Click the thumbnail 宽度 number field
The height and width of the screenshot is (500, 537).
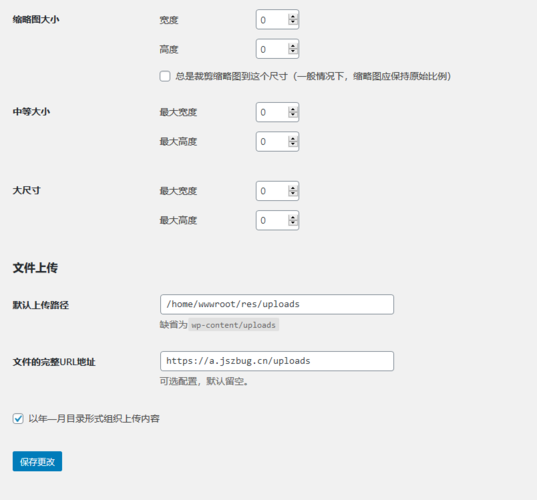click(277, 20)
